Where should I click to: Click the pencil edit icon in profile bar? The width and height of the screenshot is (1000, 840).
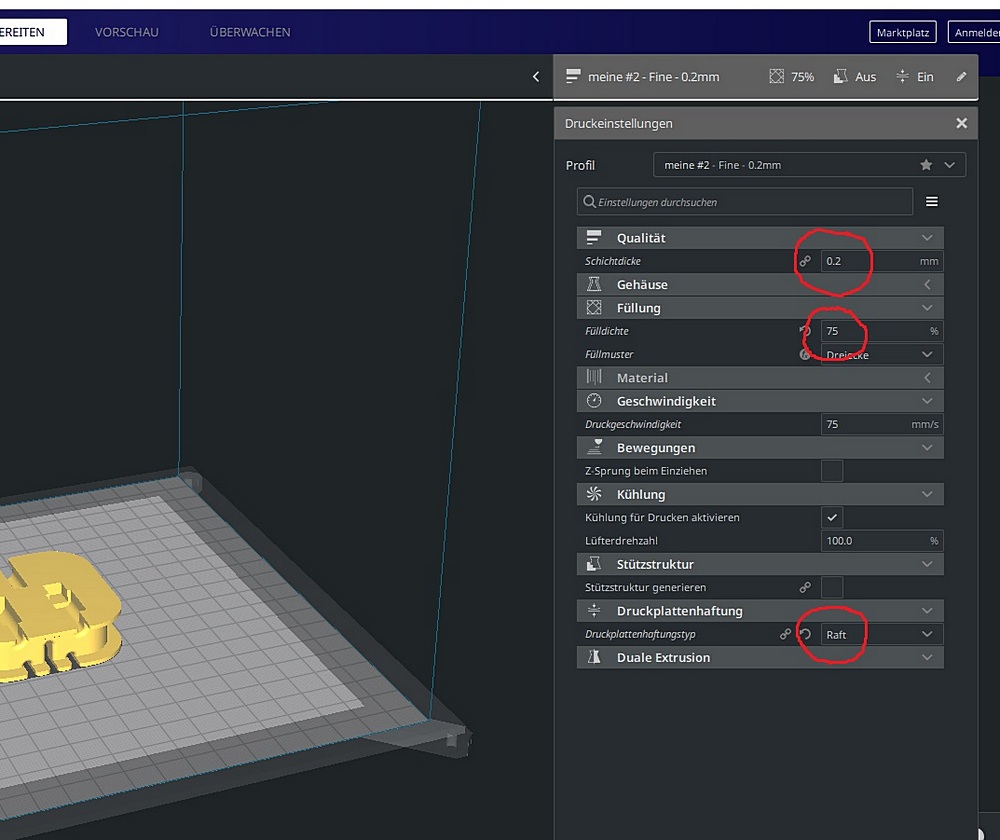click(961, 77)
